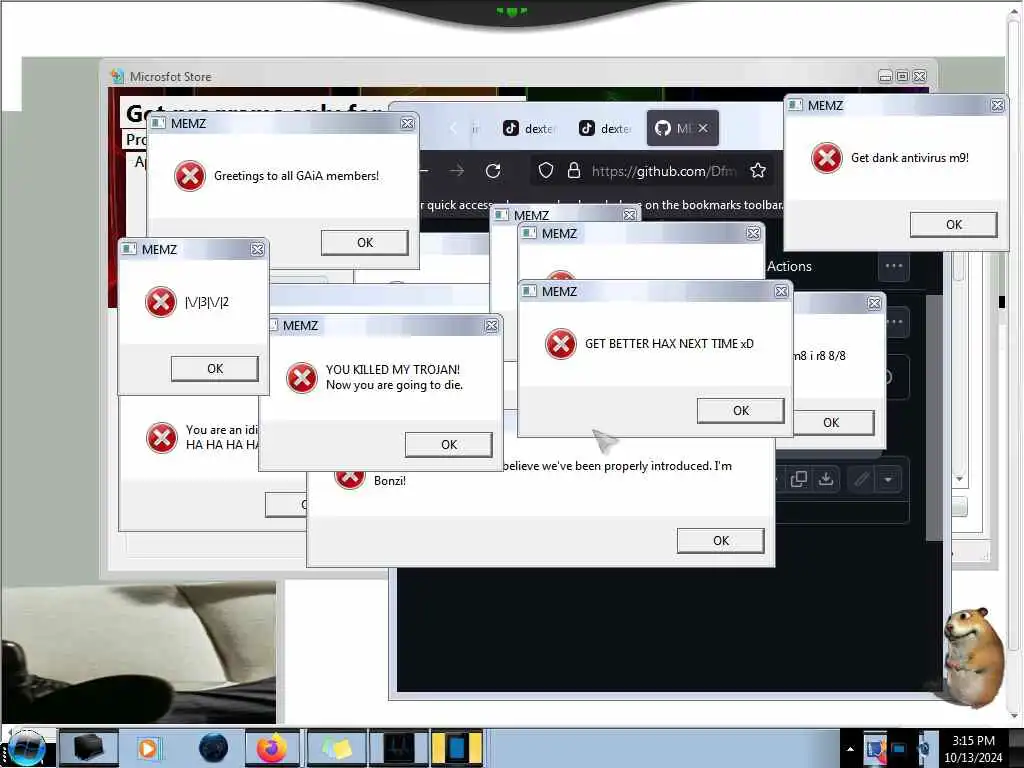This screenshot has width=1024, height=768.
Task: Close the YOU KILLED MY TROJAN dialog
Action: coord(491,325)
